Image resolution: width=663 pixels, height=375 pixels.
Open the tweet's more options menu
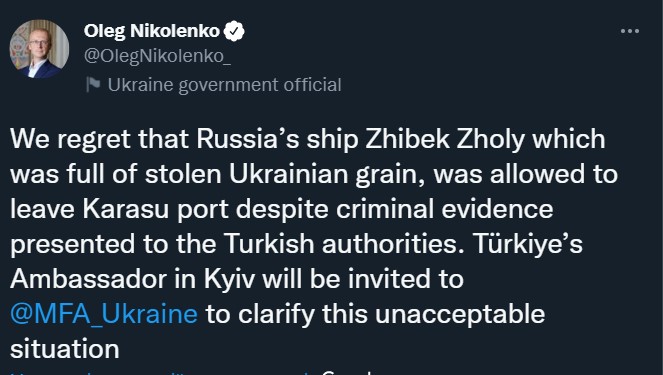(630, 31)
